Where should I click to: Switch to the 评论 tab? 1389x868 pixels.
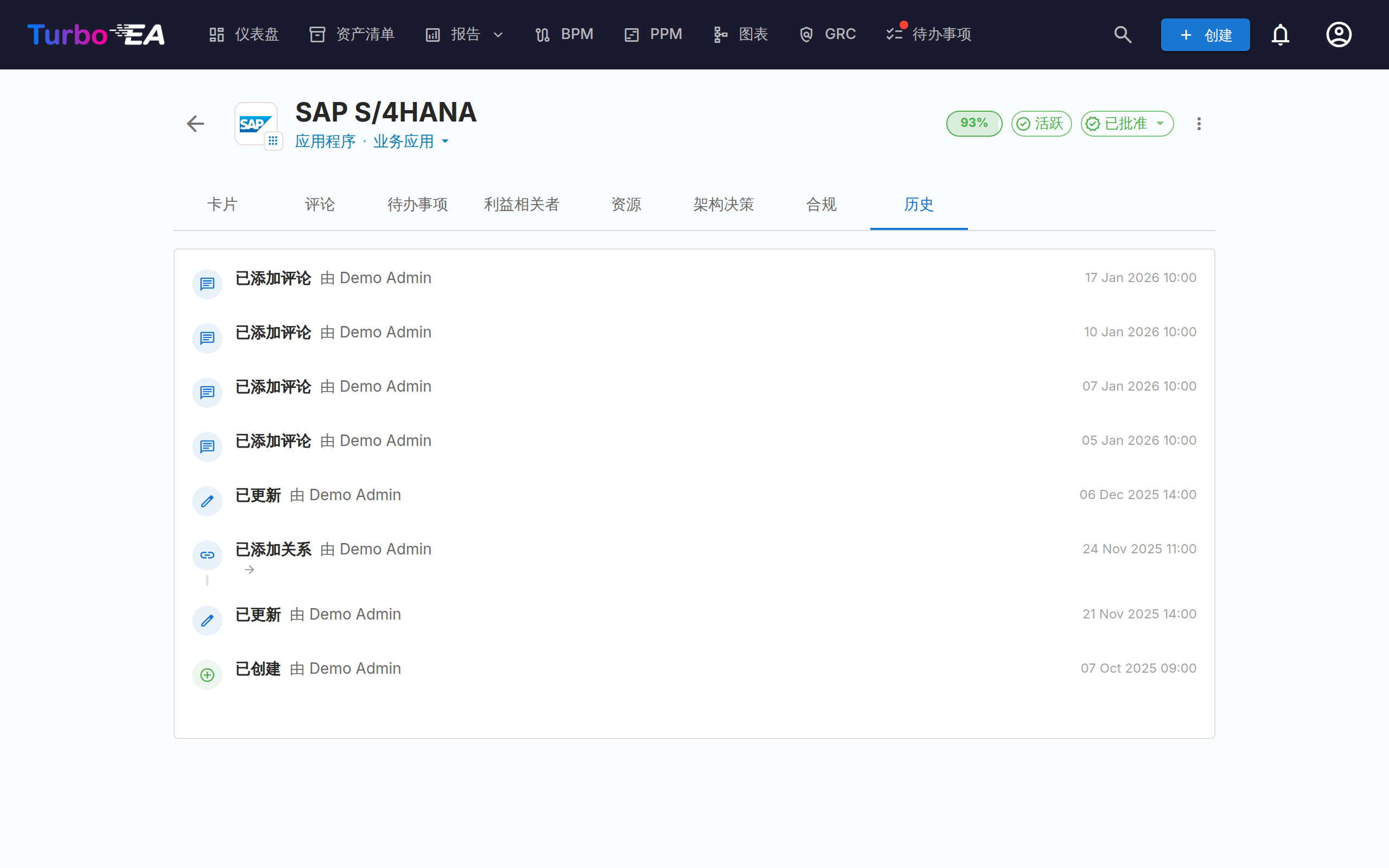pyautogui.click(x=320, y=205)
